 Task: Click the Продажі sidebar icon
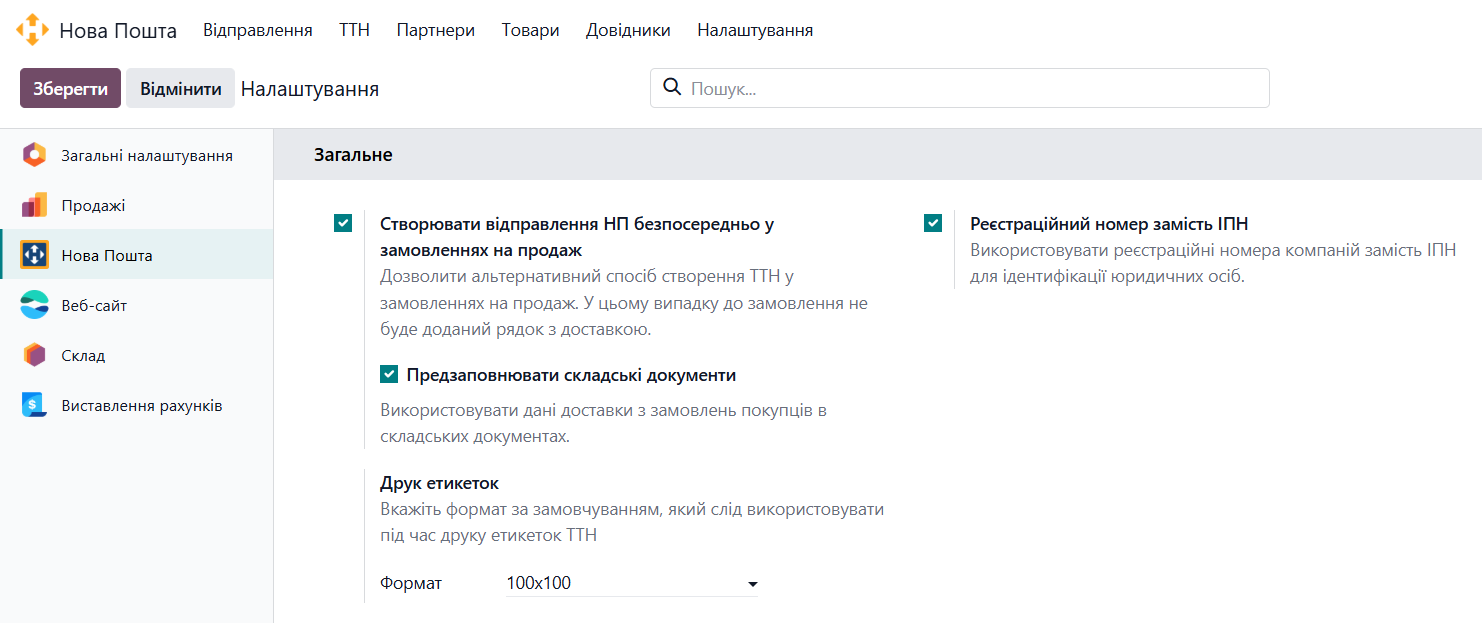point(34,205)
